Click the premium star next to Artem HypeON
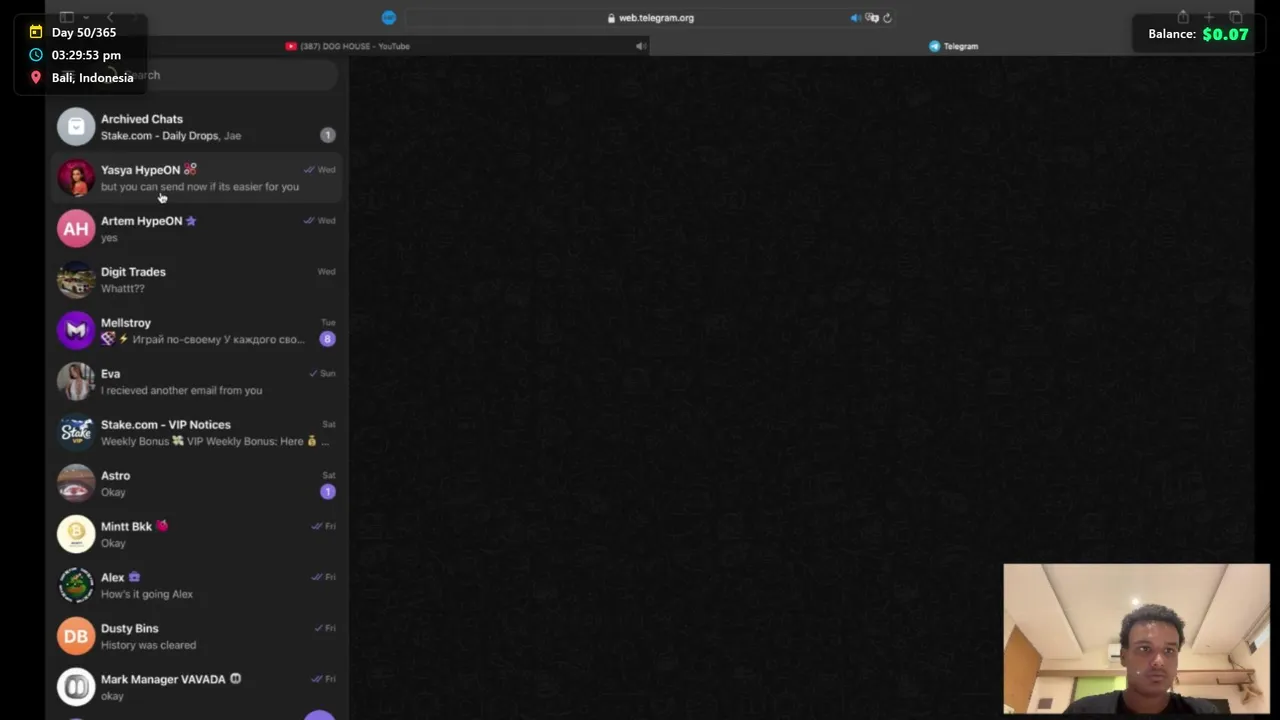 click(191, 221)
